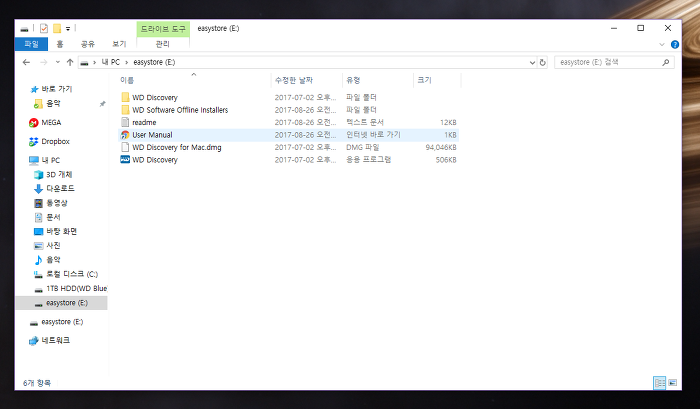Screen dimensions: 700x409
Task: Open 1TB HDD(WD Blue) drive in sidebar
Action: [x=76, y=288]
